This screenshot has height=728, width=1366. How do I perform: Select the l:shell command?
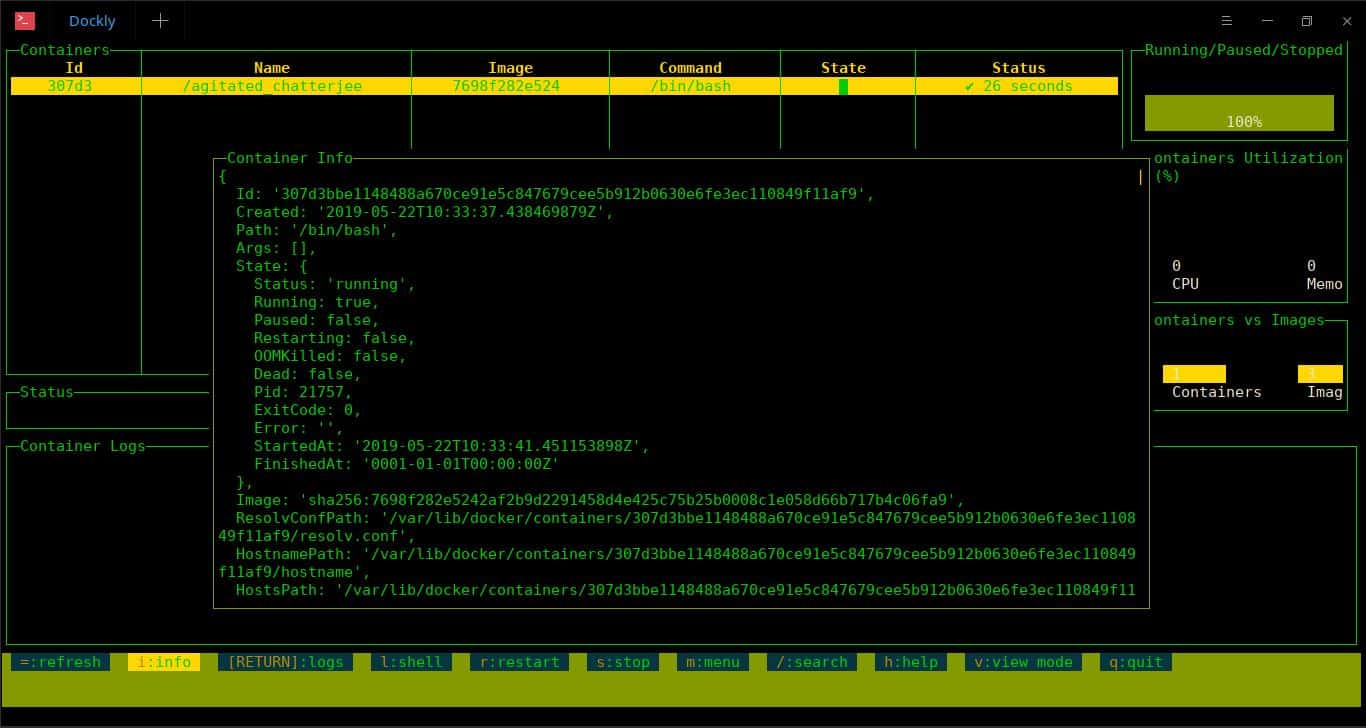pos(411,662)
